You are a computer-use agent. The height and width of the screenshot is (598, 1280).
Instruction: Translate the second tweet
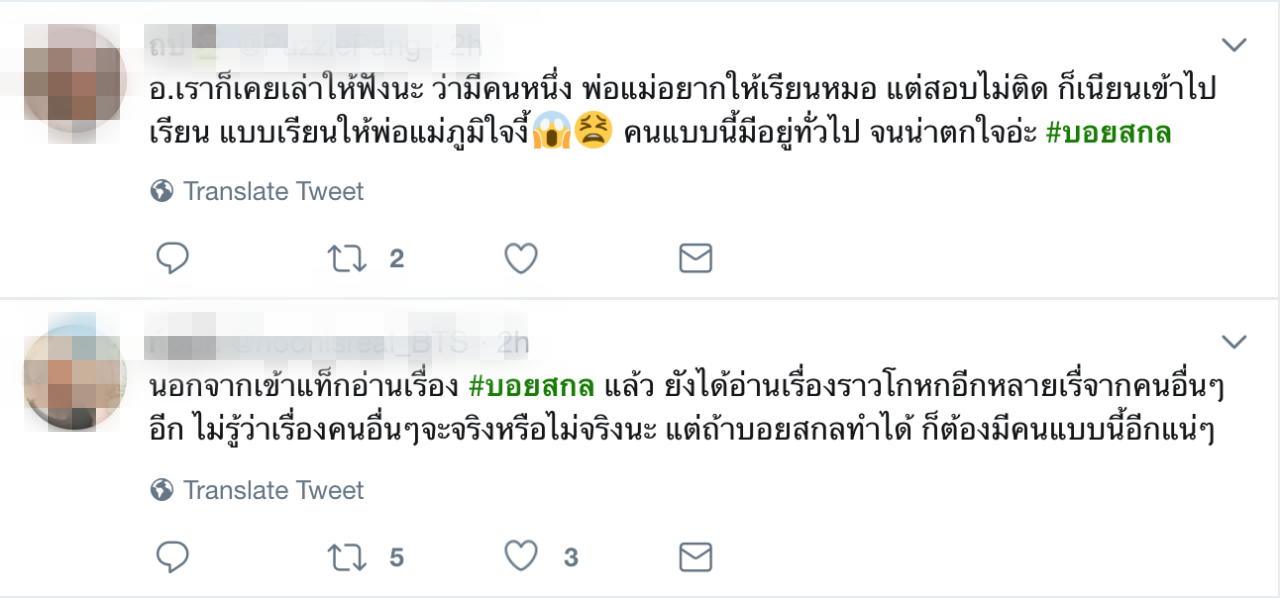coord(273,490)
